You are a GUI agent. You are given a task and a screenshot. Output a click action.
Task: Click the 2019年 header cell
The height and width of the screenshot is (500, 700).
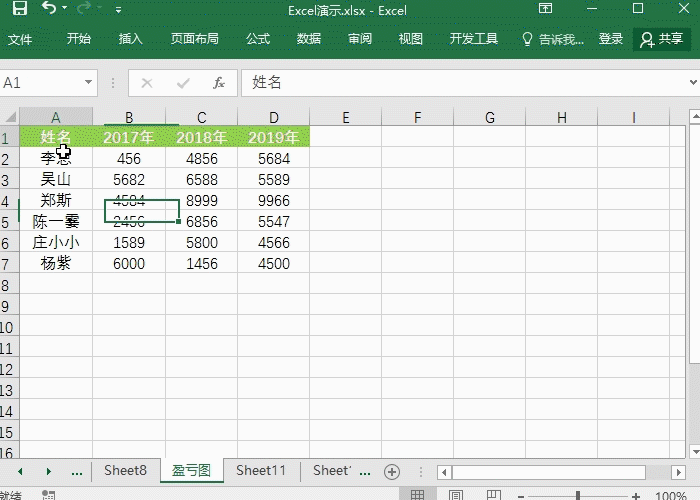coord(274,137)
